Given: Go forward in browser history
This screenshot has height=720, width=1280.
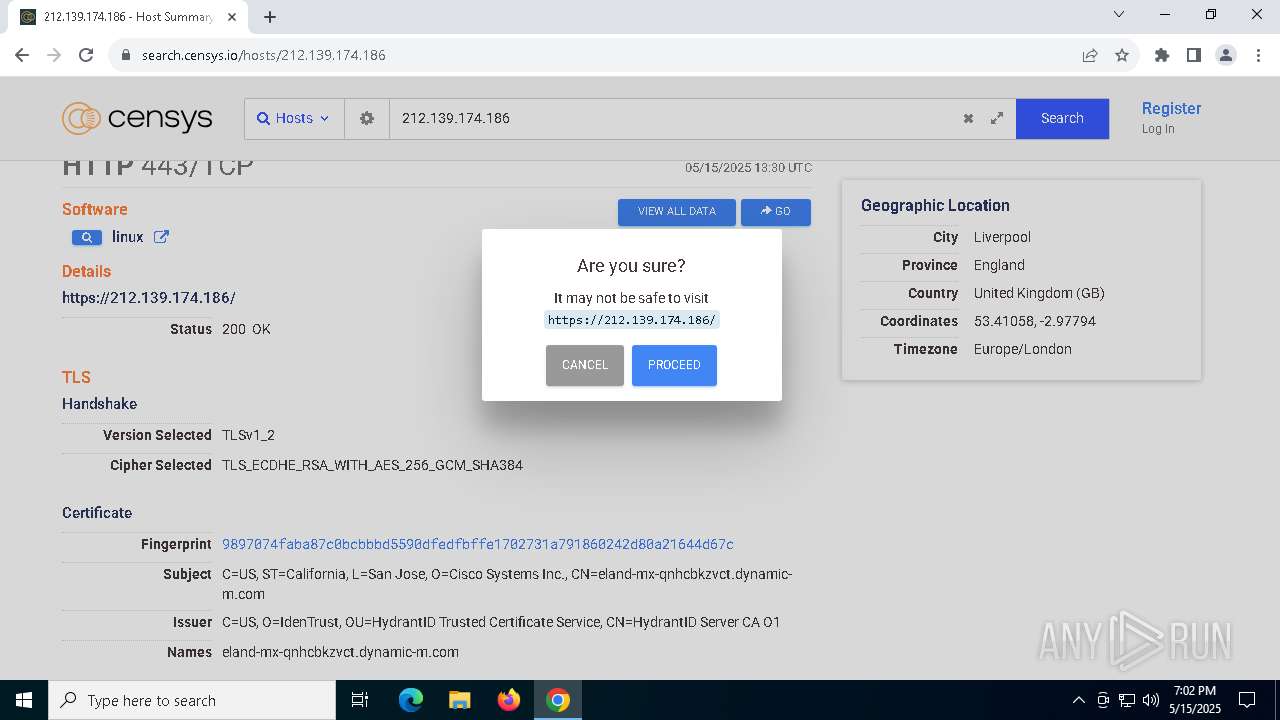Looking at the screenshot, I should (54, 55).
